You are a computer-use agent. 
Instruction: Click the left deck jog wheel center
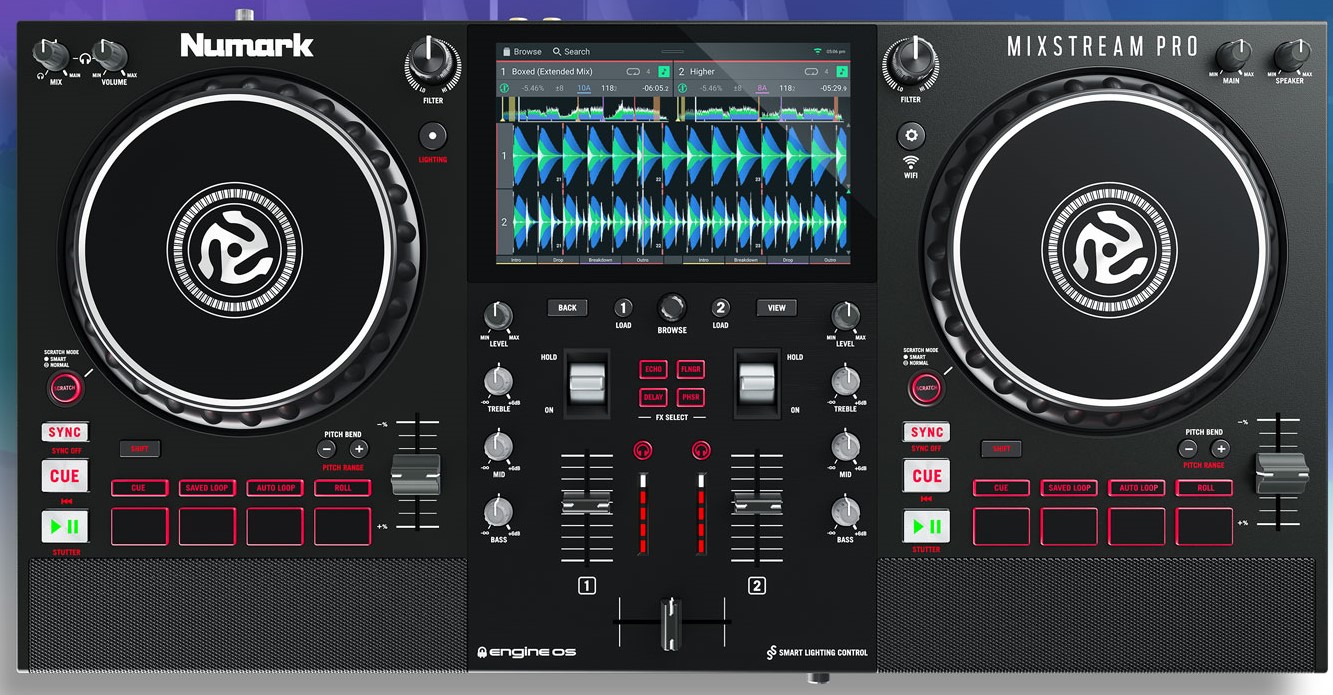[x=234, y=250]
